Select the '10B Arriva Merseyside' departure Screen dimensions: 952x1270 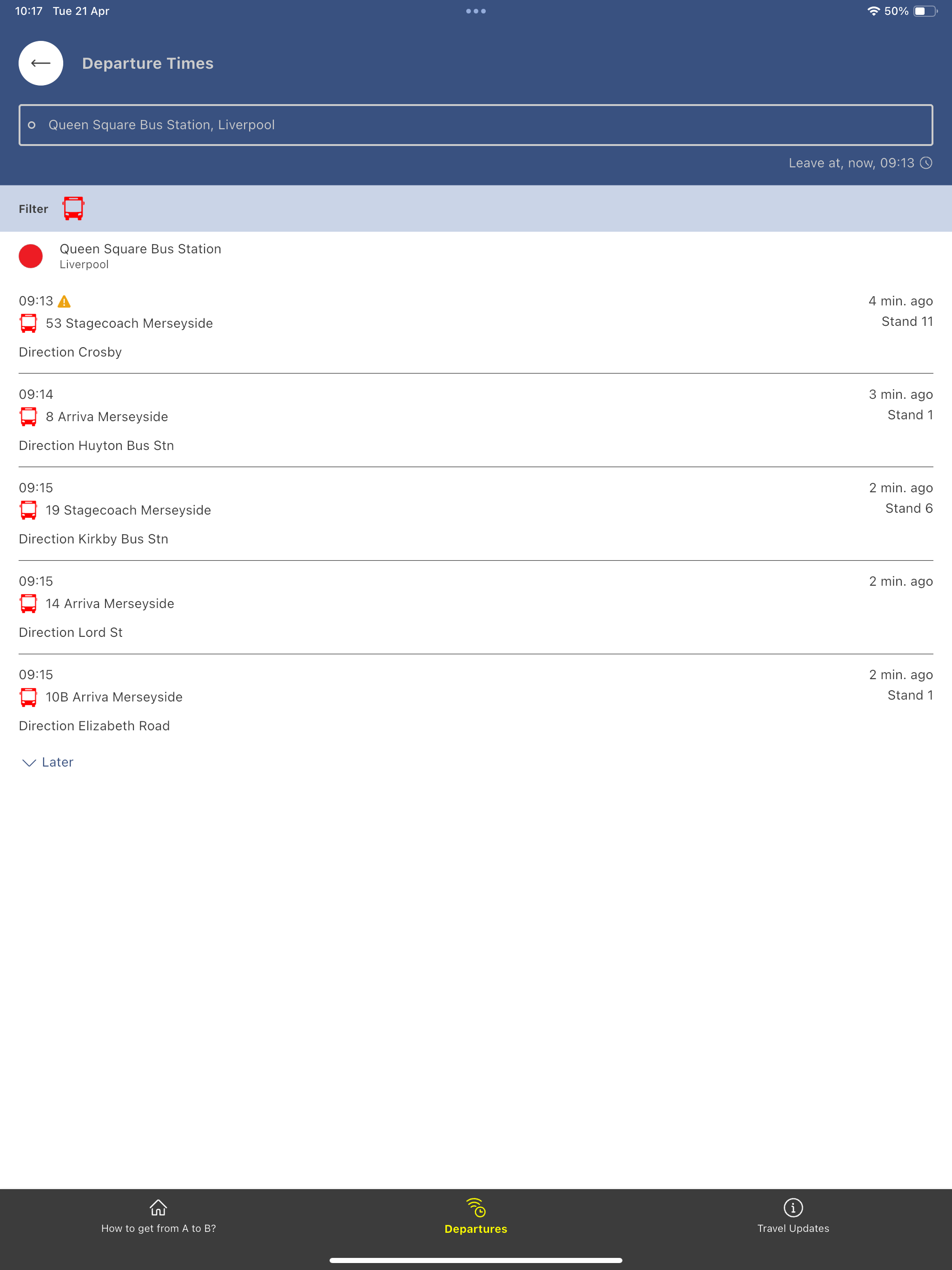click(x=476, y=701)
